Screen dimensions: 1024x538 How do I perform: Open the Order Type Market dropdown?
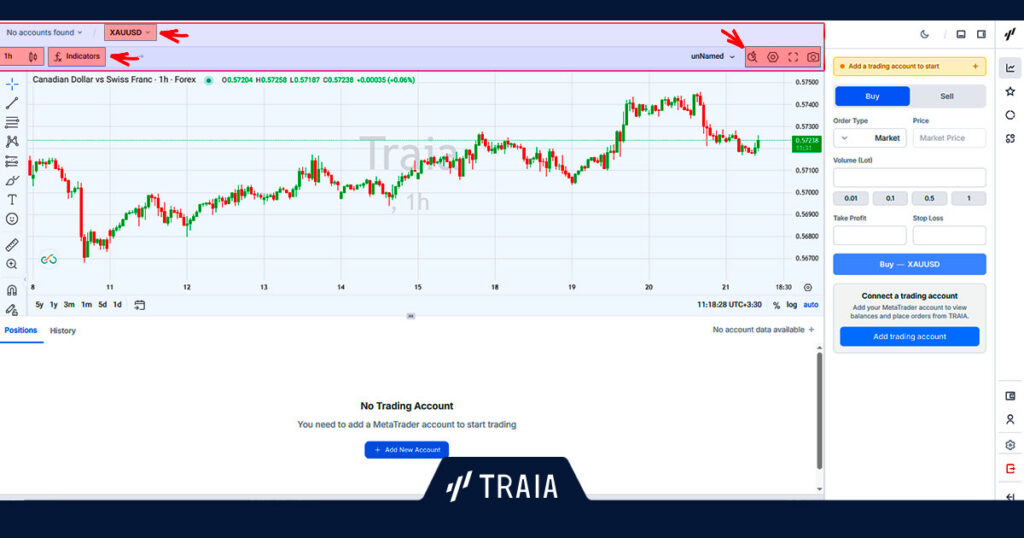pos(870,138)
